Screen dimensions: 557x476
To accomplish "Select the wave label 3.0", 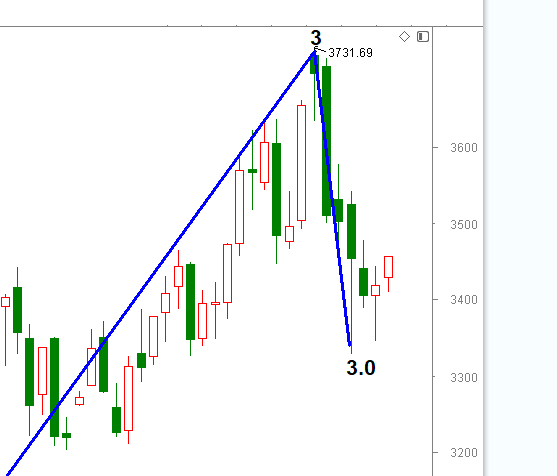I will 361,368.
